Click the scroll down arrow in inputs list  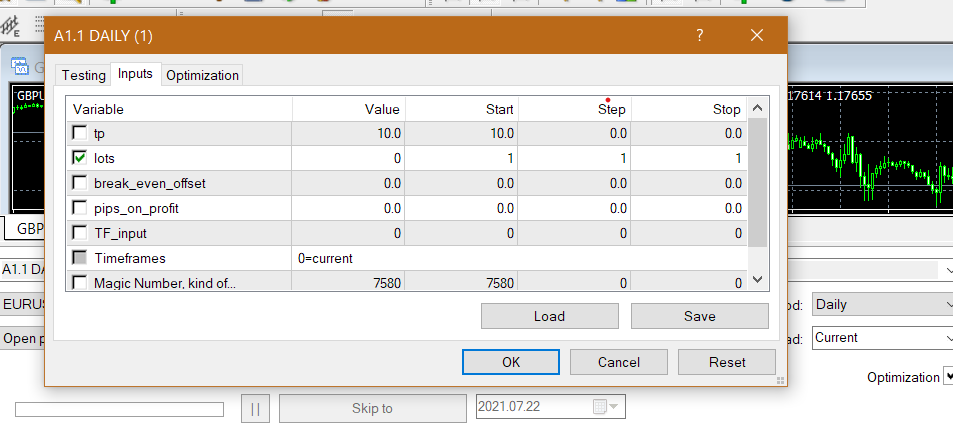tap(757, 280)
